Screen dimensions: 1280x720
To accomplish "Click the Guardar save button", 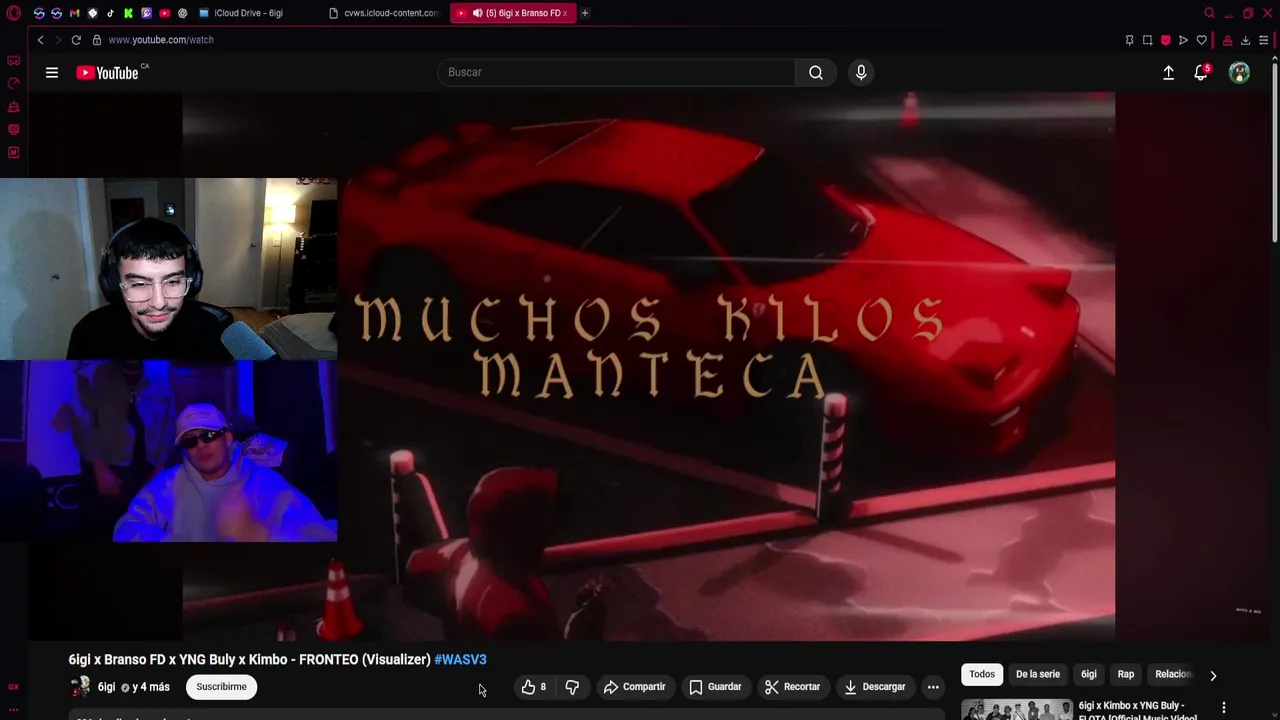I will point(715,687).
